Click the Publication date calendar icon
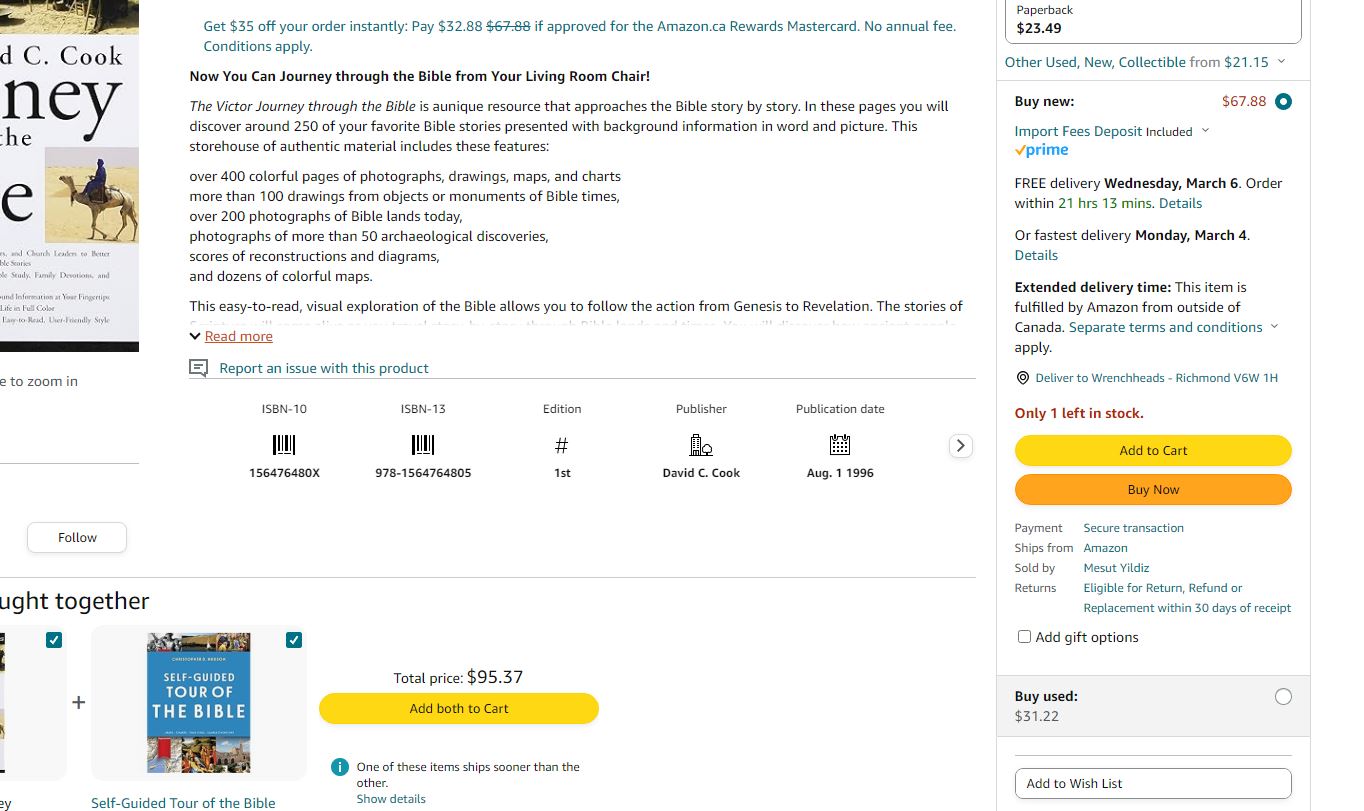This screenshot has height=811, width=1364. pos(840,445)
